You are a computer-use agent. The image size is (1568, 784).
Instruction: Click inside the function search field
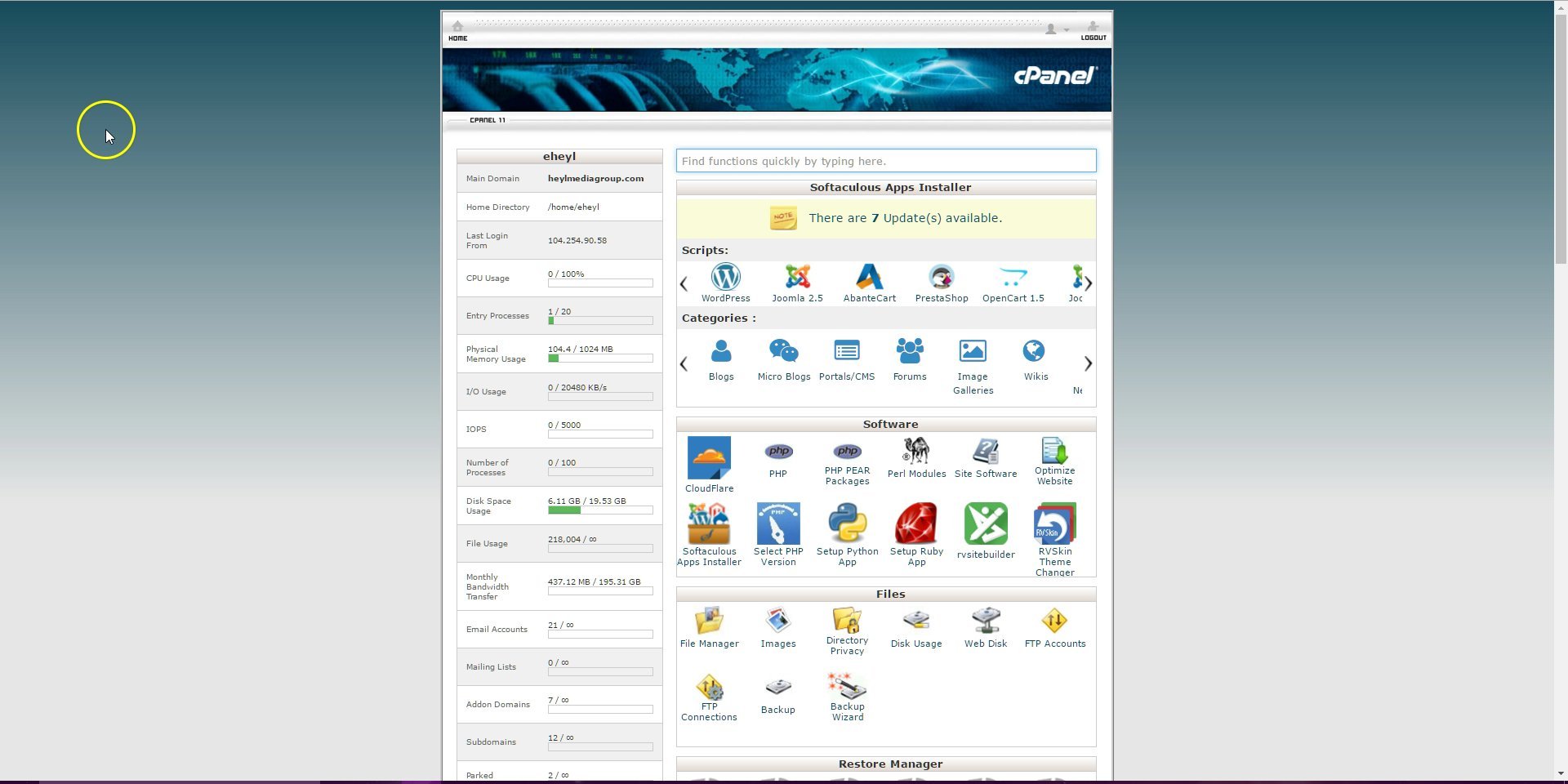click(x=885, y=160)
